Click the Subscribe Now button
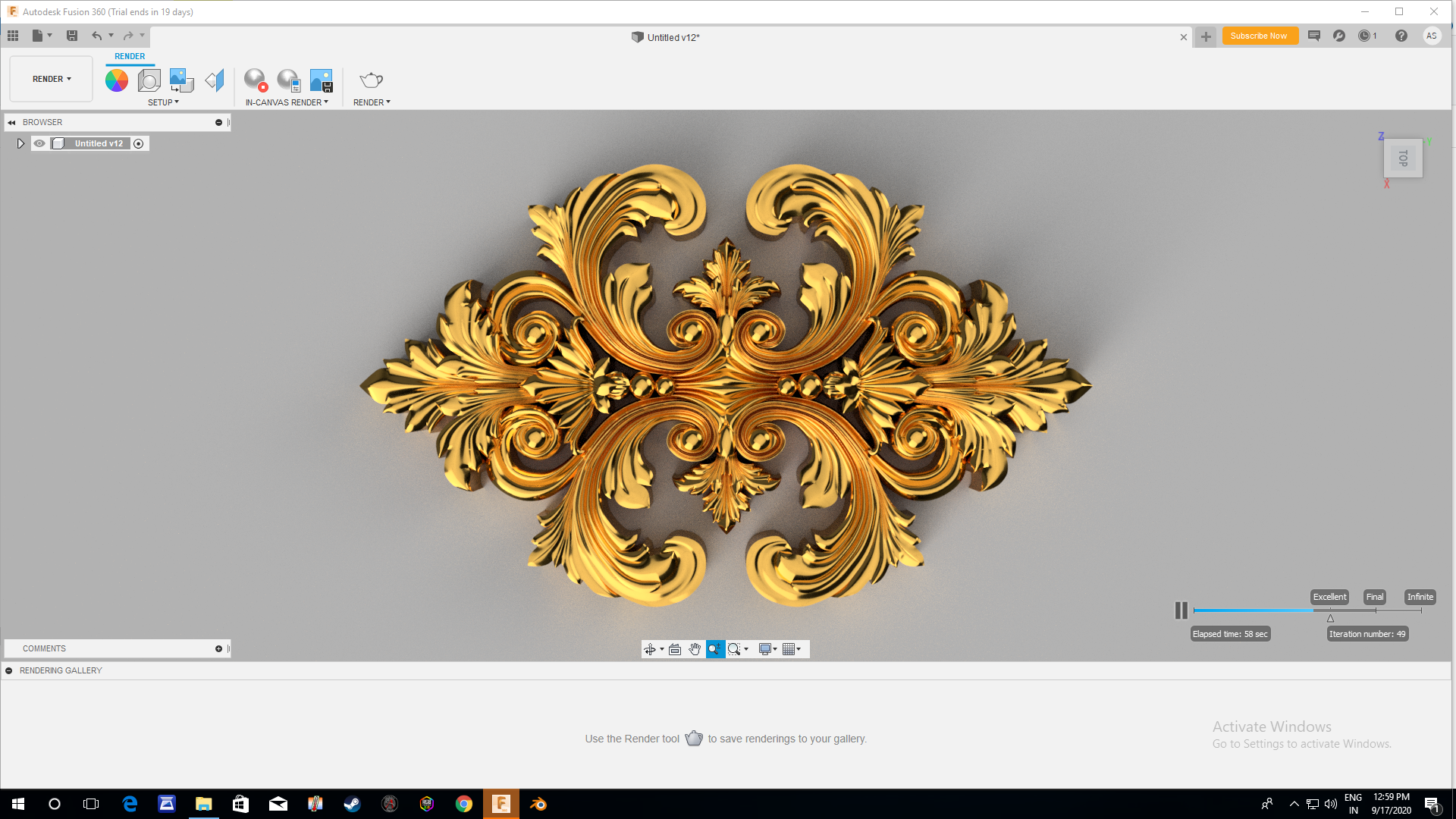Viewport: 1456px width, 819px height. point(1259,36)
